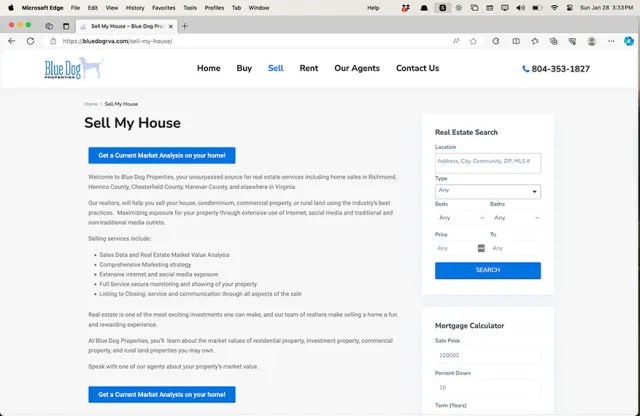The height and width of the screenshot is (416, 640).
Task: Open Our Agents navigation link
Action: 357,68
